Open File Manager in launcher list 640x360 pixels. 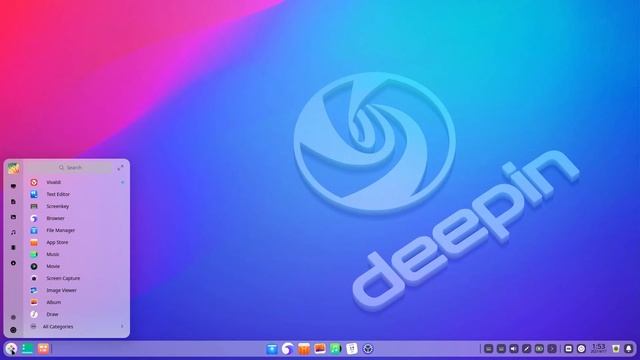point(76,231)
